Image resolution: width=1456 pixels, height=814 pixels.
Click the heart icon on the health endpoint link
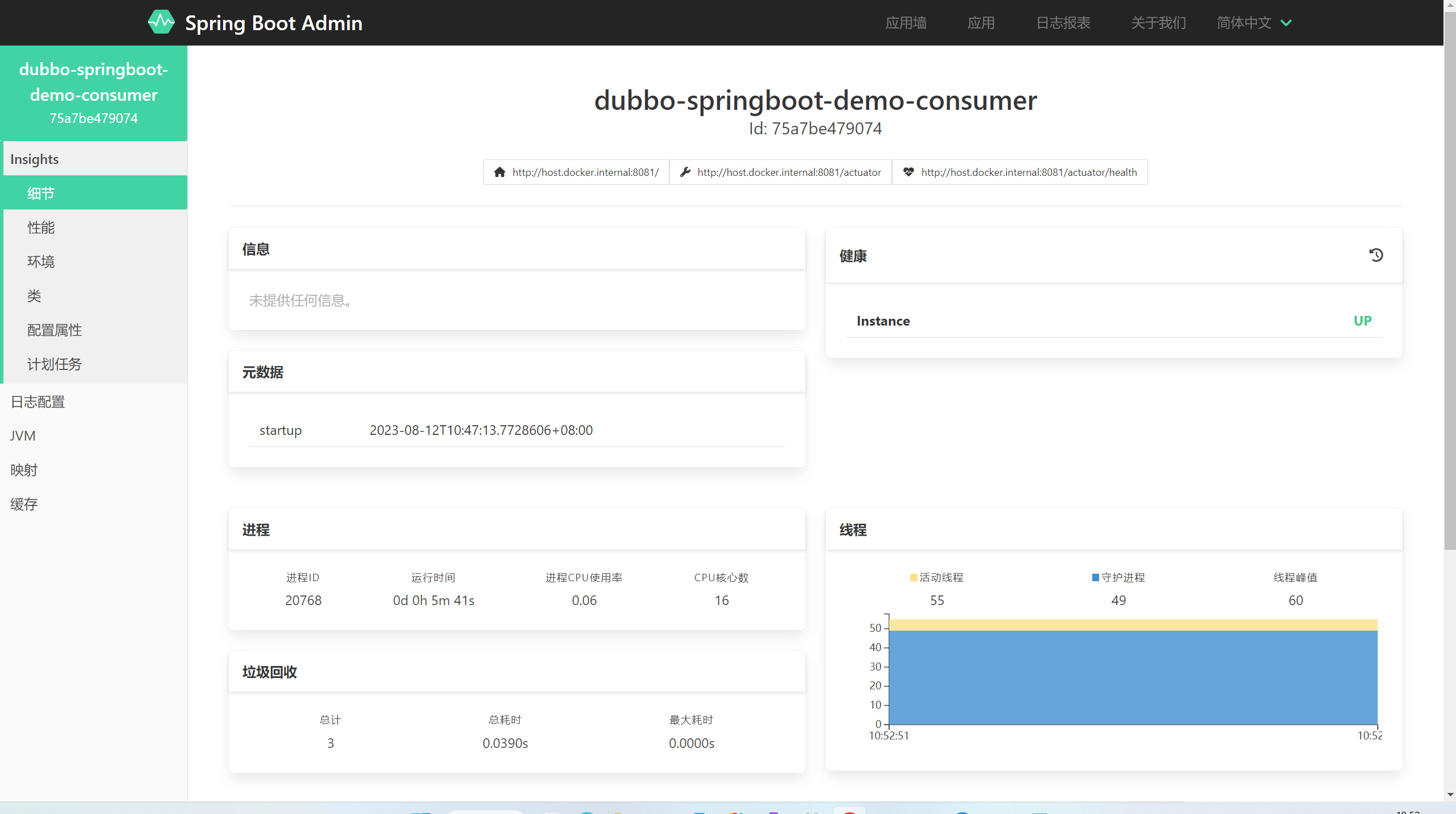(x=908, y=172)
